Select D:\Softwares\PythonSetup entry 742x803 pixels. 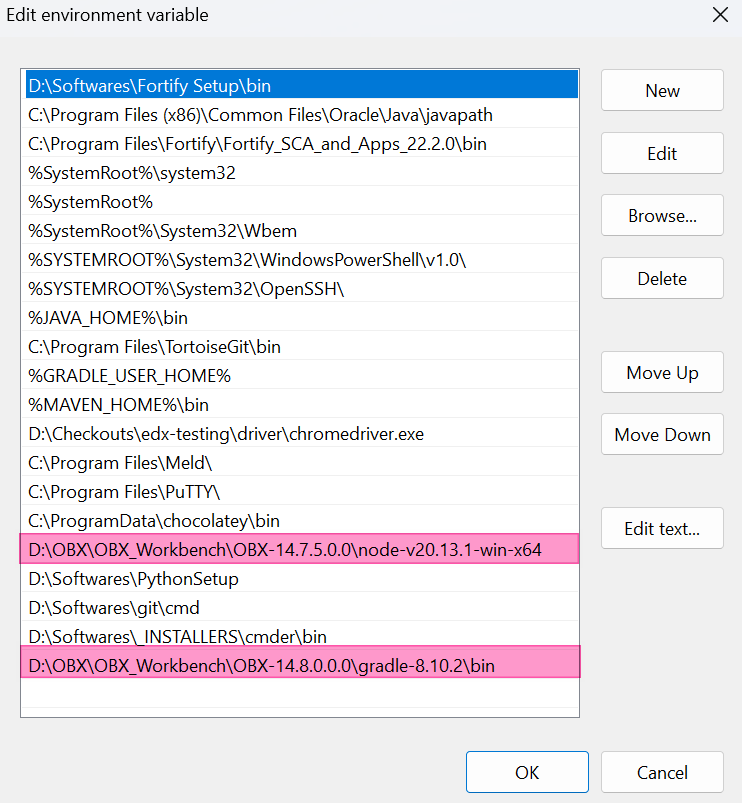[x=302, y=579]
